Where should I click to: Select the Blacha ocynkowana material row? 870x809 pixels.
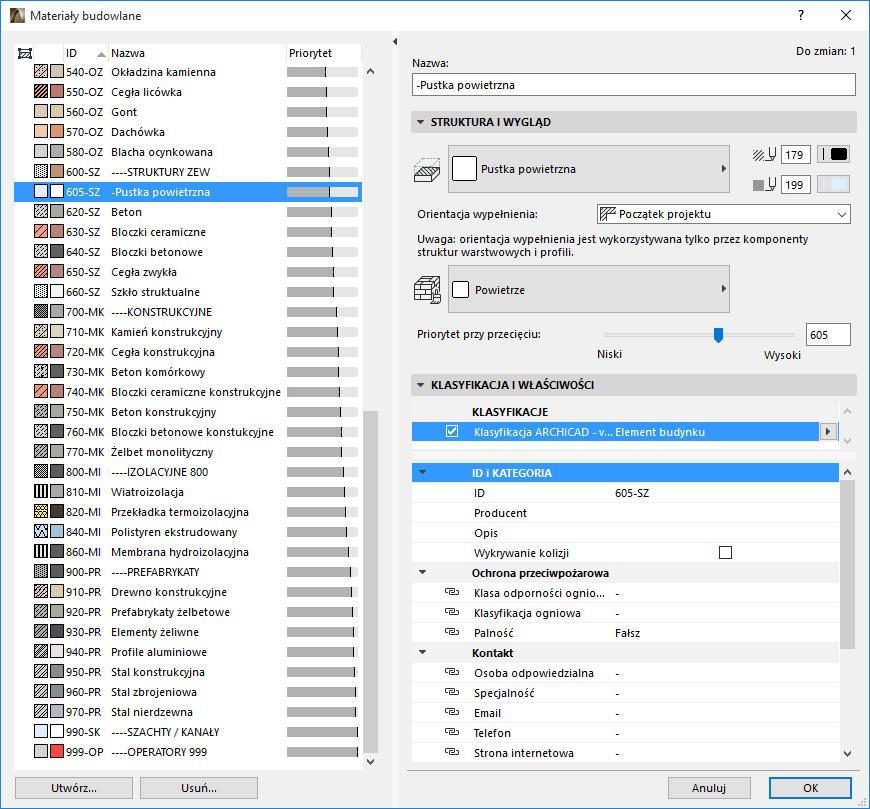(x=188, y=151)
